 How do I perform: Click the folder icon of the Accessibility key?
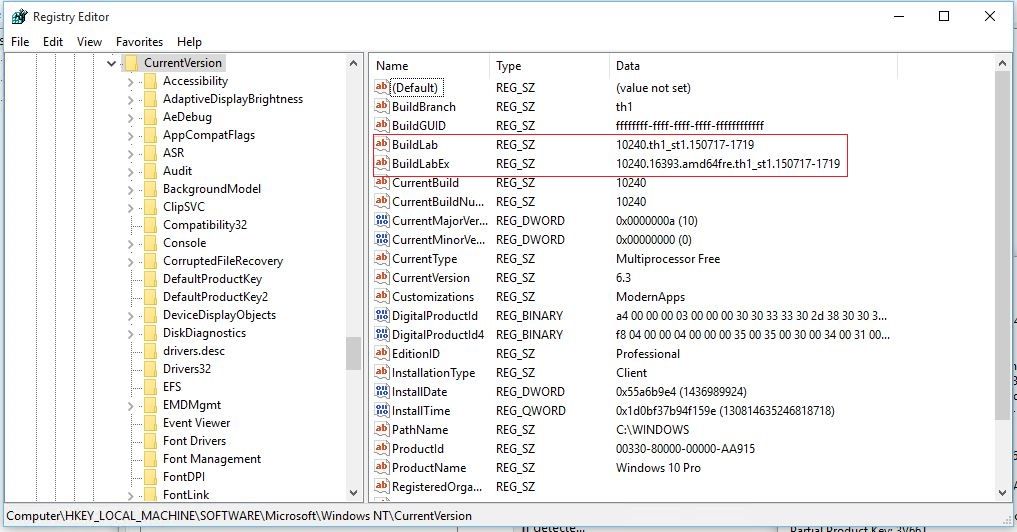point(150,81)
